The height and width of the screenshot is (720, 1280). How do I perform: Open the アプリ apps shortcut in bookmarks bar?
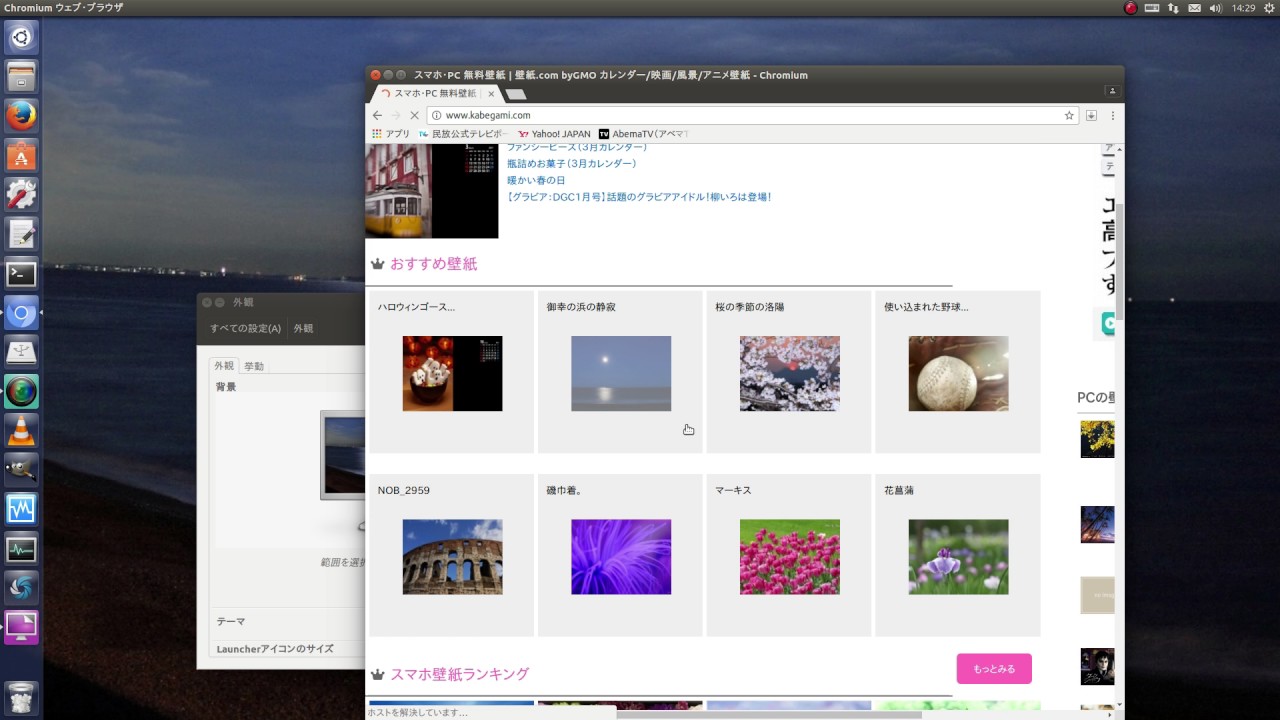click(391, 134)
